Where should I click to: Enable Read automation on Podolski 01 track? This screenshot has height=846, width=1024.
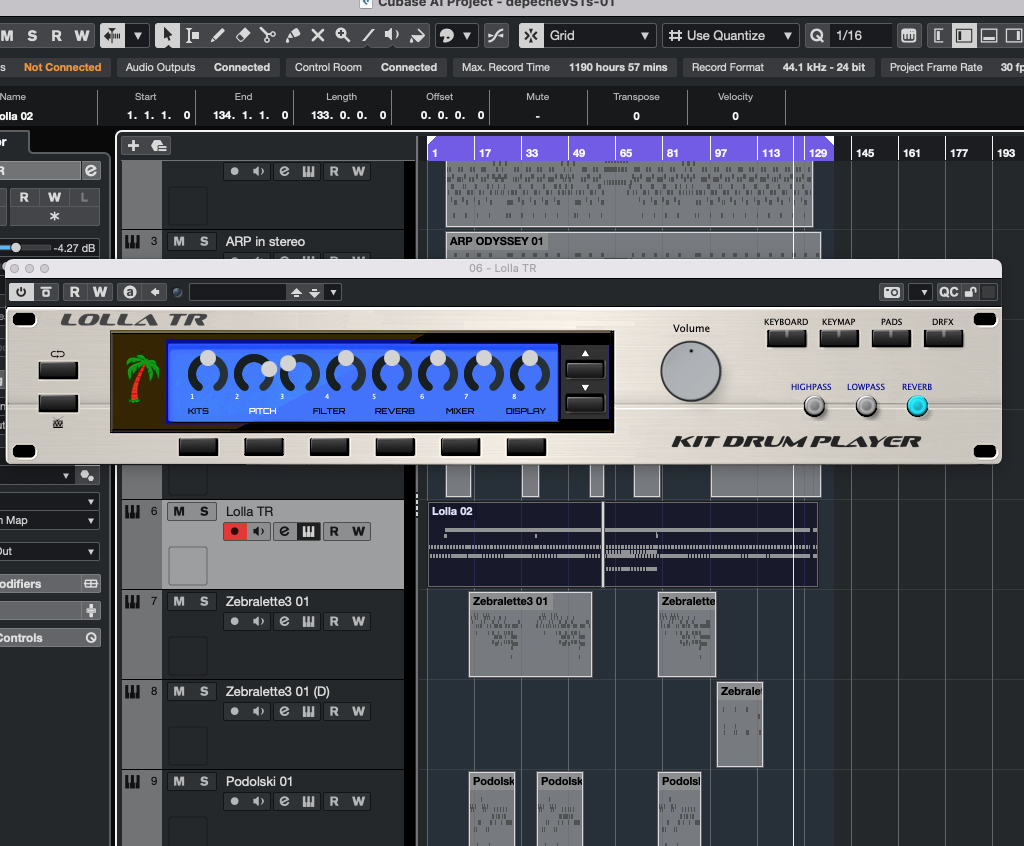pyautogui.click(x=334, y=801)
